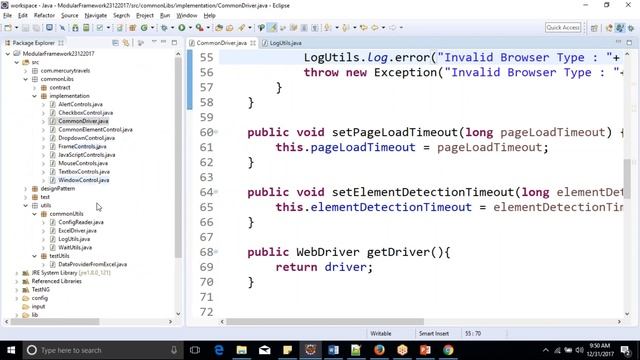This screenshot has height=360, width=640.
Task: Open the New file dropdown arrow
Action: tap(17, 28)
